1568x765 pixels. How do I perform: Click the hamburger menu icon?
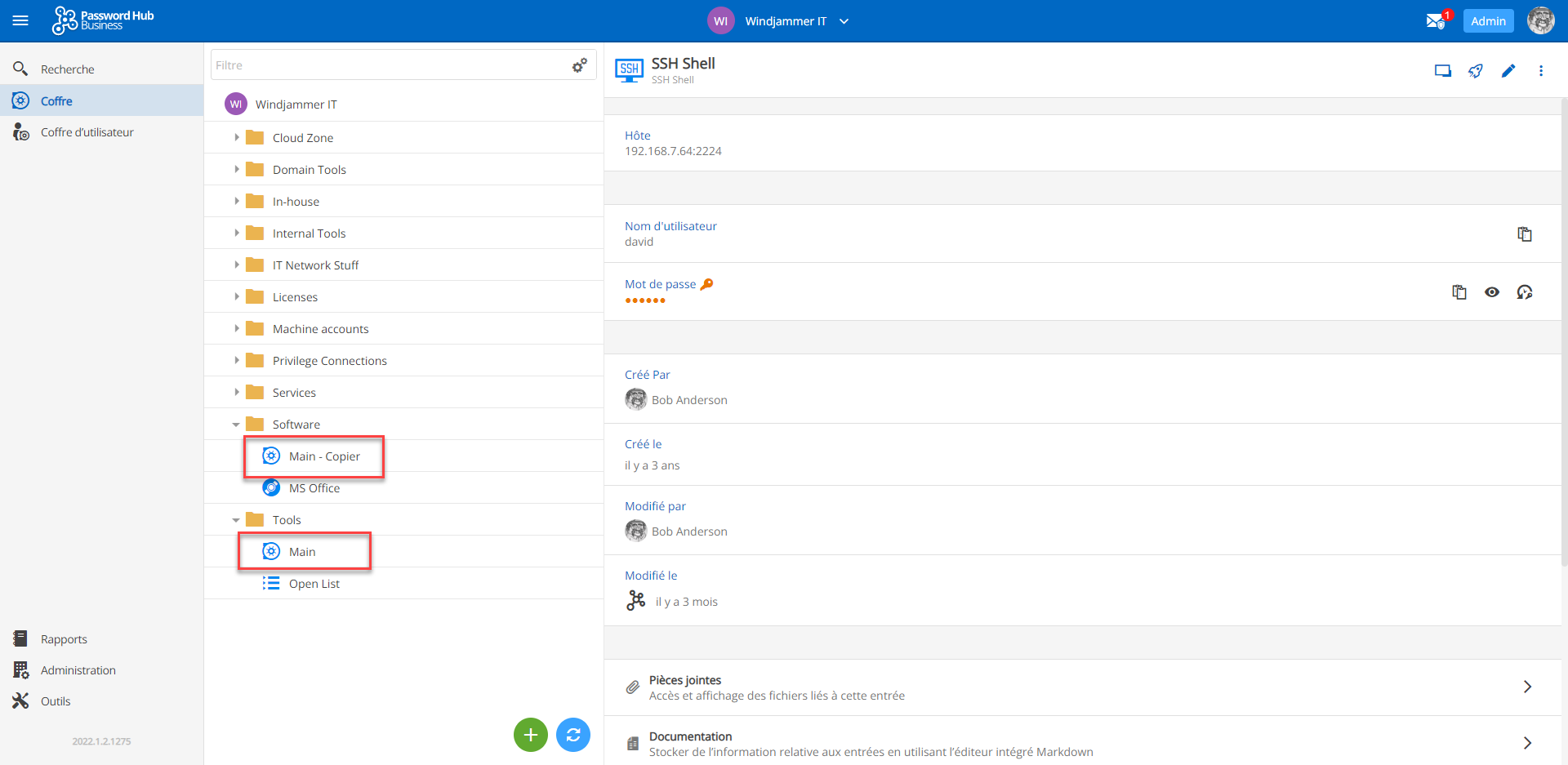tap(20, 21)
